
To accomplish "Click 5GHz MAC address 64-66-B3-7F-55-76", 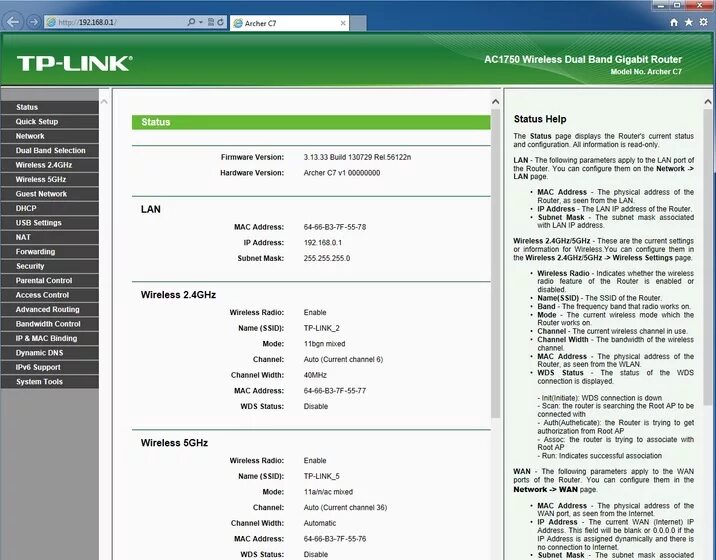I will 335,539.
